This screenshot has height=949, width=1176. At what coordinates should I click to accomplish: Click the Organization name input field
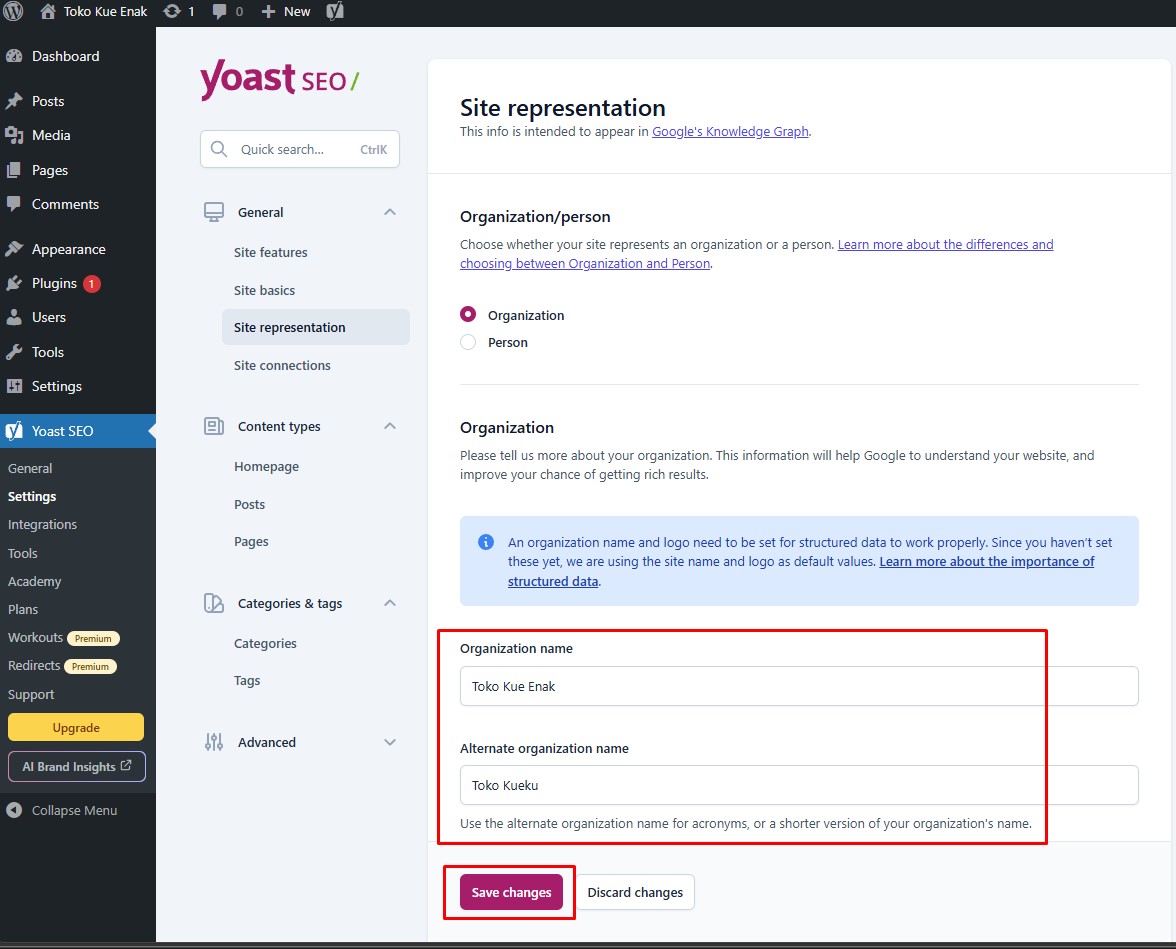(799, 686)
